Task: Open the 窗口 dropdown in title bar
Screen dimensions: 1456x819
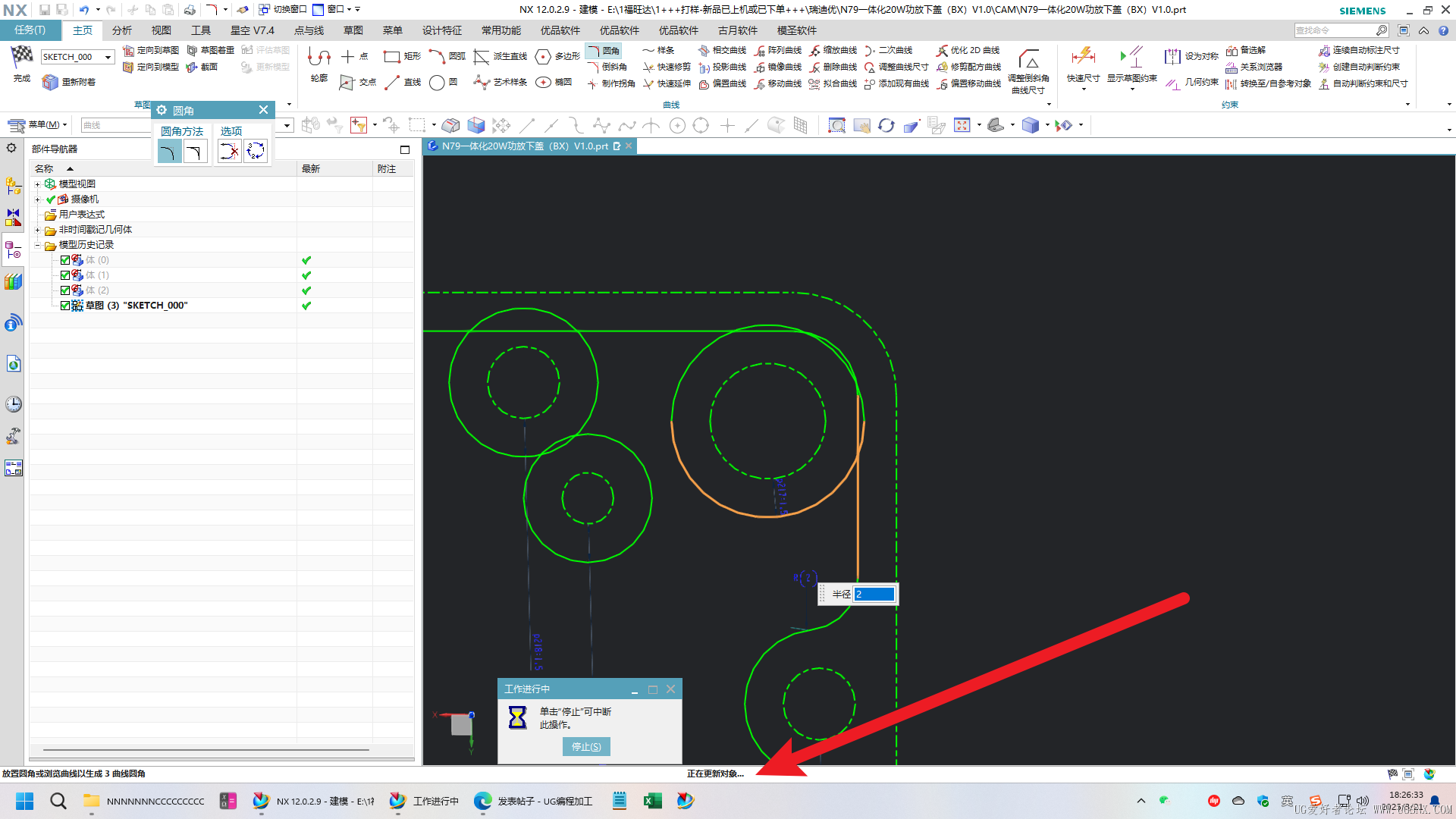Action: click(337, 9)
